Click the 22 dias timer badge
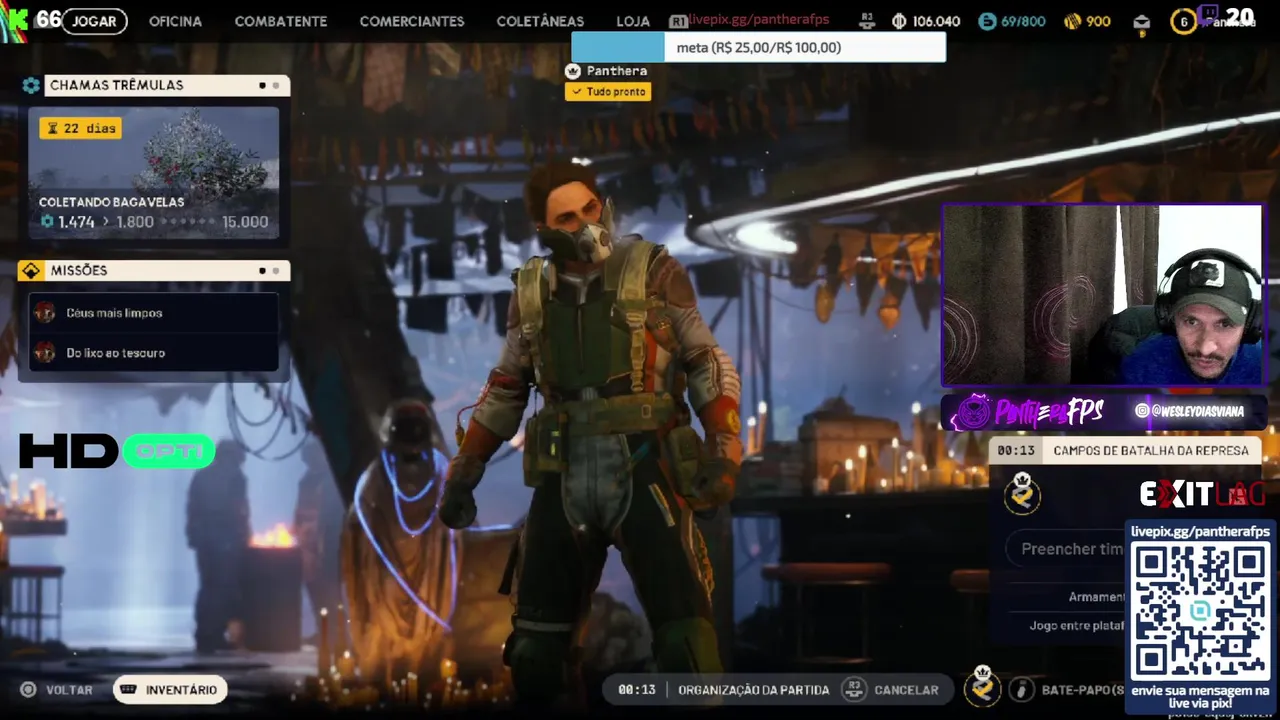Image resolution: width=1280 pixels, height=720 pixels. click(80, 128)
